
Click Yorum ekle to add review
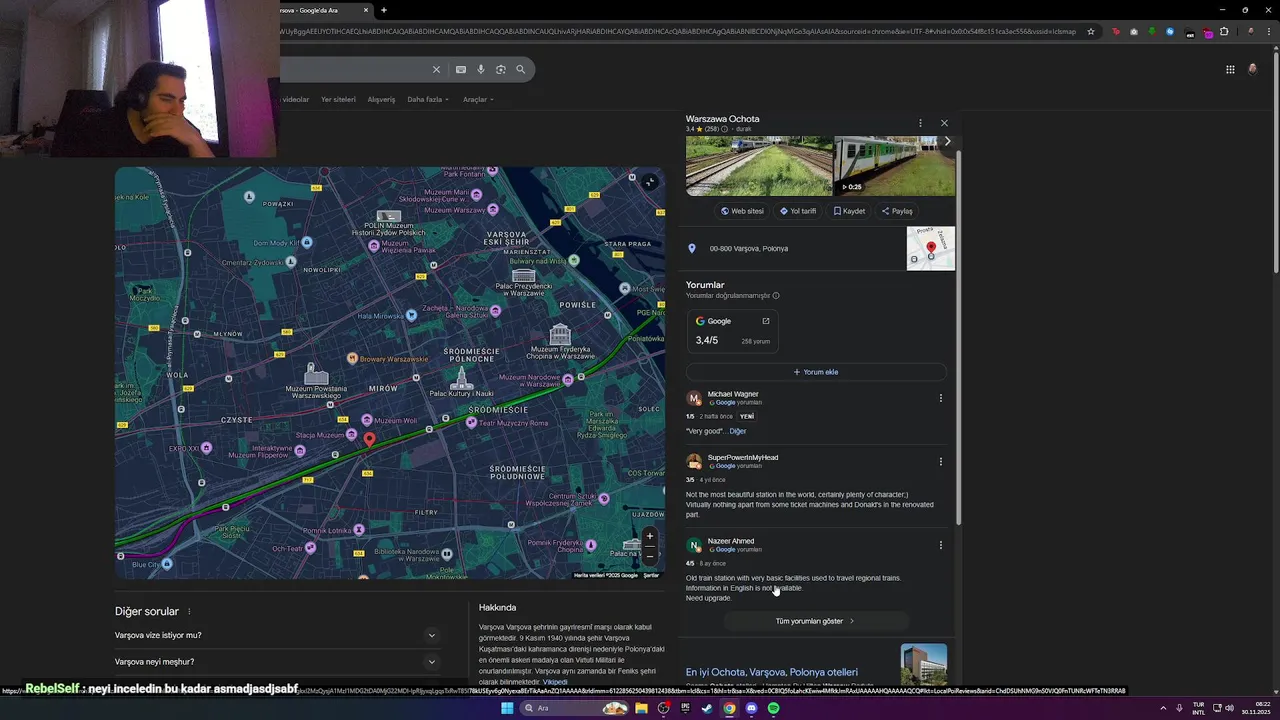pos(816,372)
